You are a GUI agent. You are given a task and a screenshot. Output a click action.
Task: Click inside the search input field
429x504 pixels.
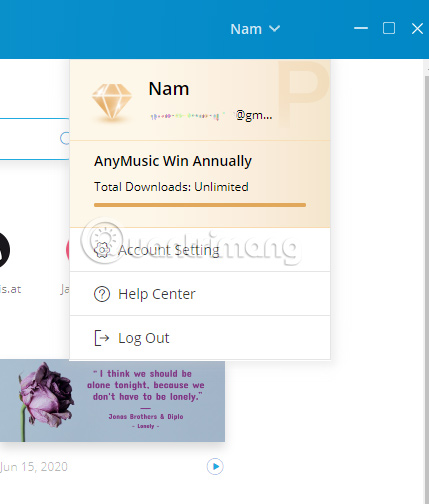pyautogui.click(x=35, y=139)
